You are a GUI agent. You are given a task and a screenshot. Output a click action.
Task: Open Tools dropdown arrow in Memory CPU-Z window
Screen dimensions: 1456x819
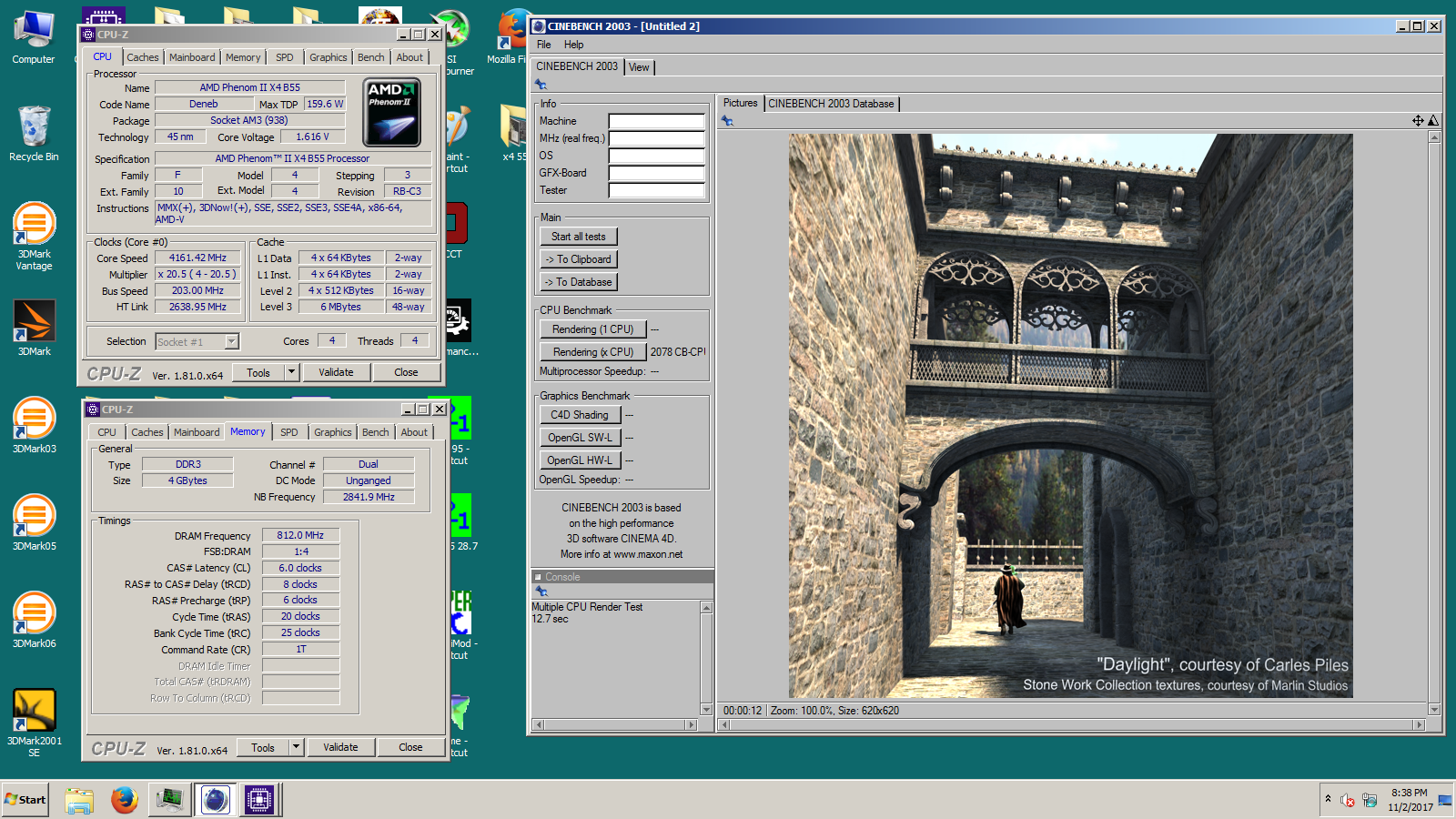(296, 747)
